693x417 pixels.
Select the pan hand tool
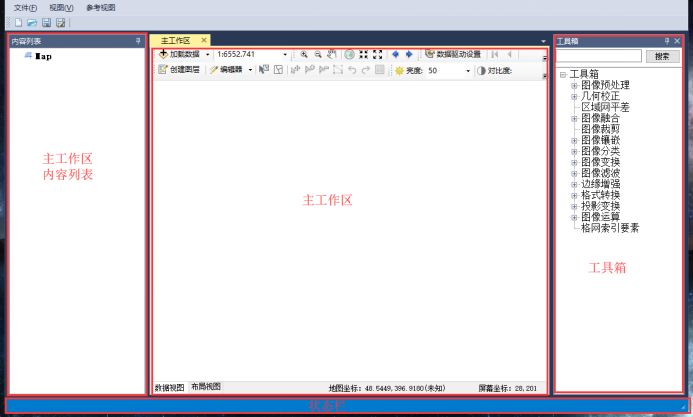pyautogui.click(x=333, y=54)
